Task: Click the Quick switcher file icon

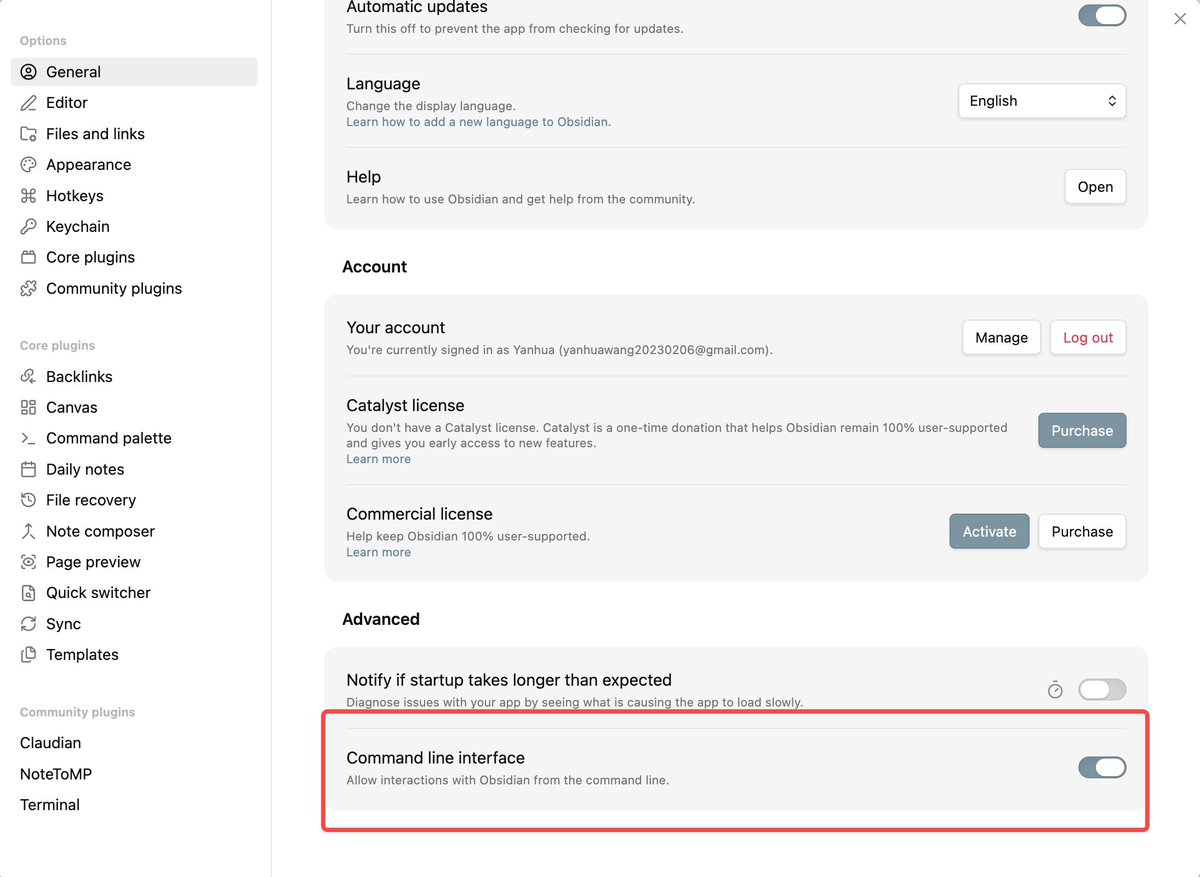Action: click(x=28, y=593)
